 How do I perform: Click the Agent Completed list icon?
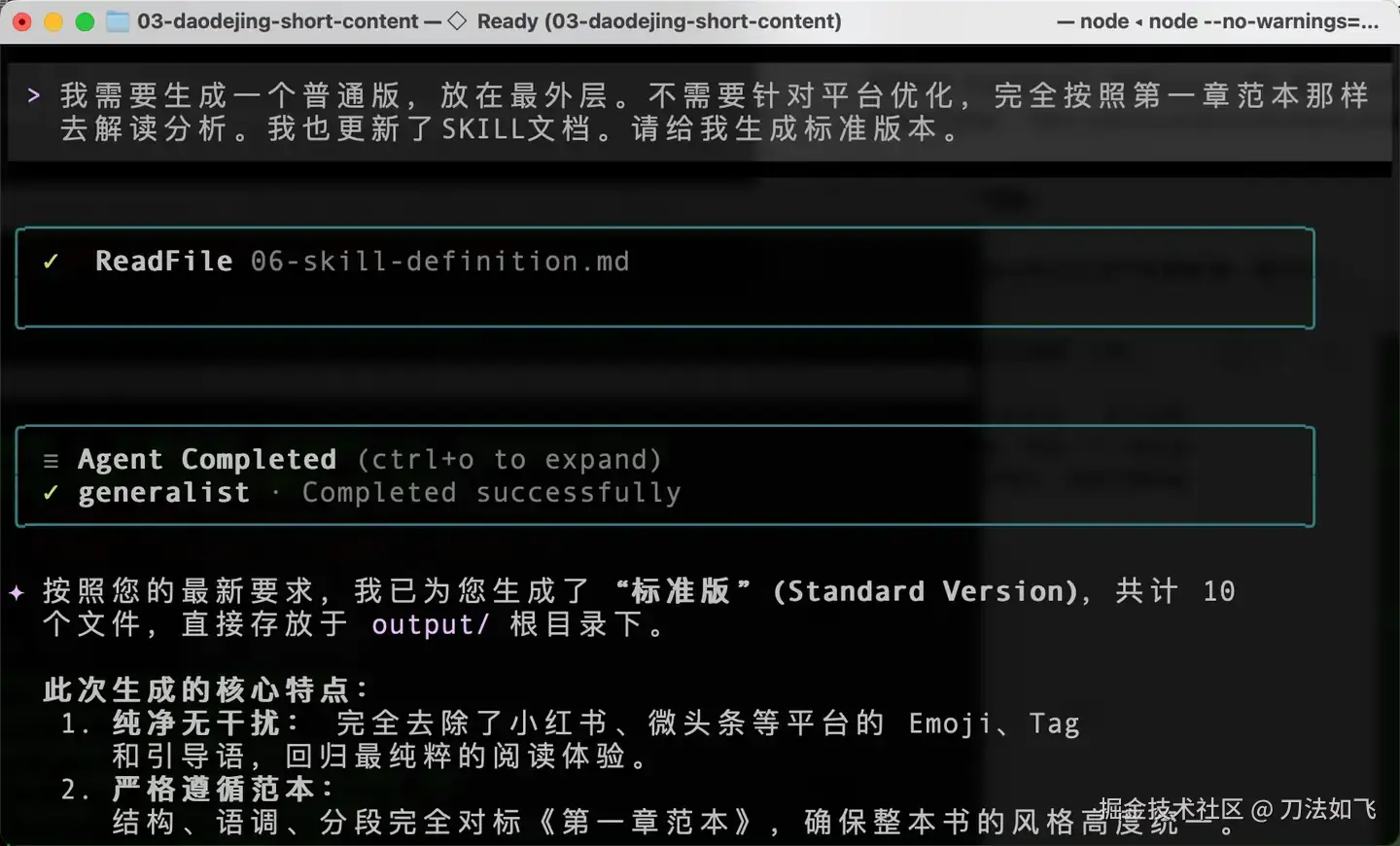[x=52, y=460]
